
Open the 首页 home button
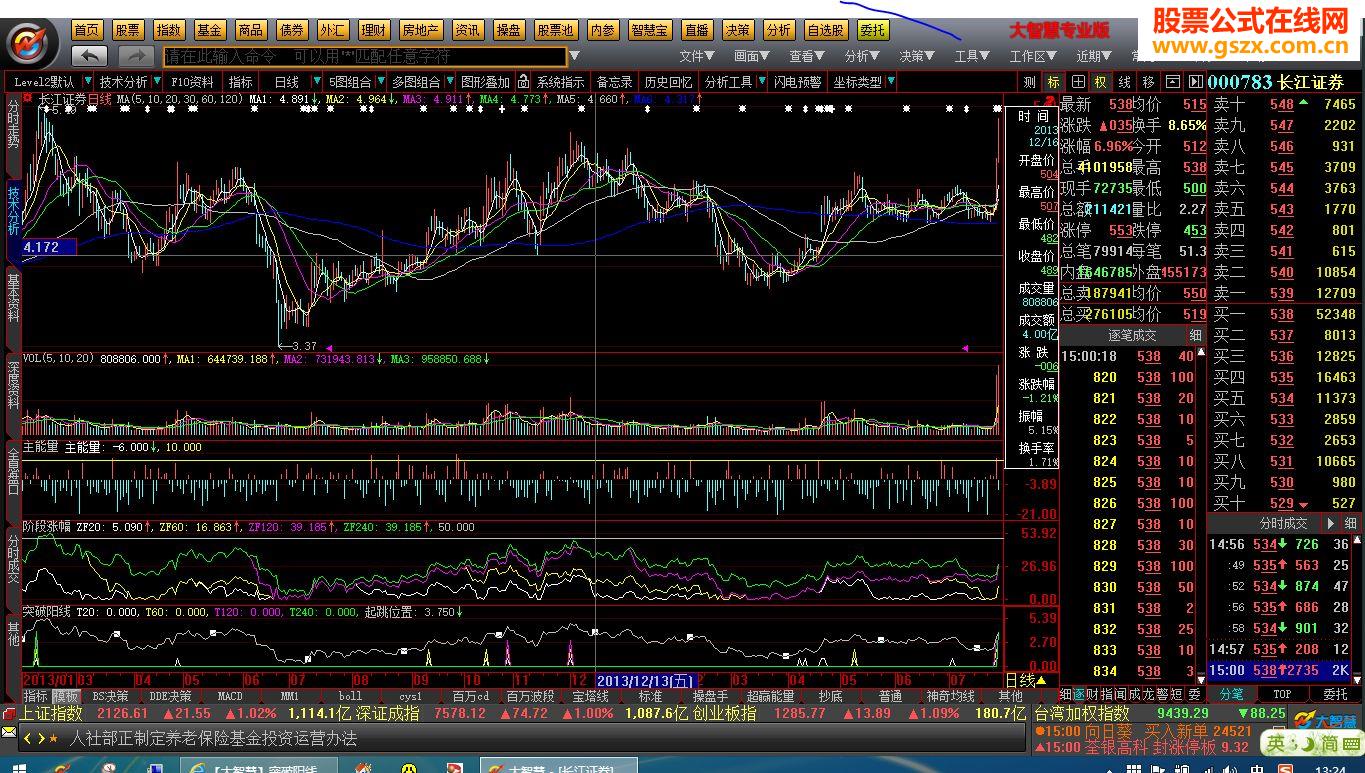tap(87, 30)
